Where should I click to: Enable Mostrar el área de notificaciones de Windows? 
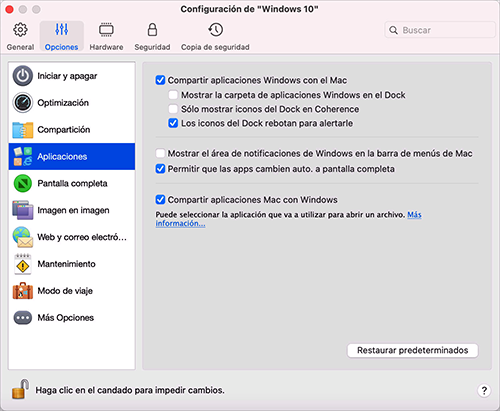point(160,153)
